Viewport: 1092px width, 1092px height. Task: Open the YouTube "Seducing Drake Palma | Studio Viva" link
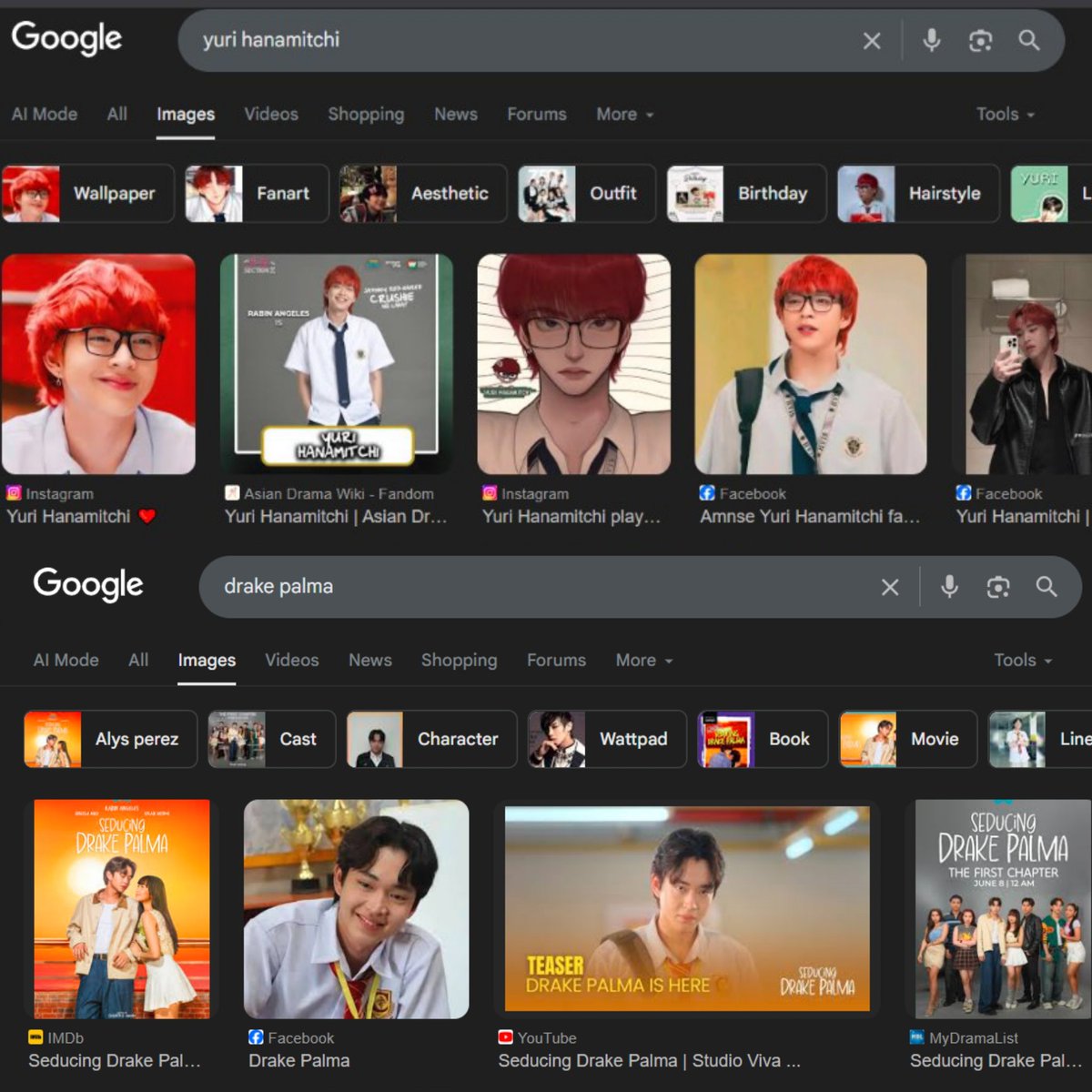[x=650, y=1050]
